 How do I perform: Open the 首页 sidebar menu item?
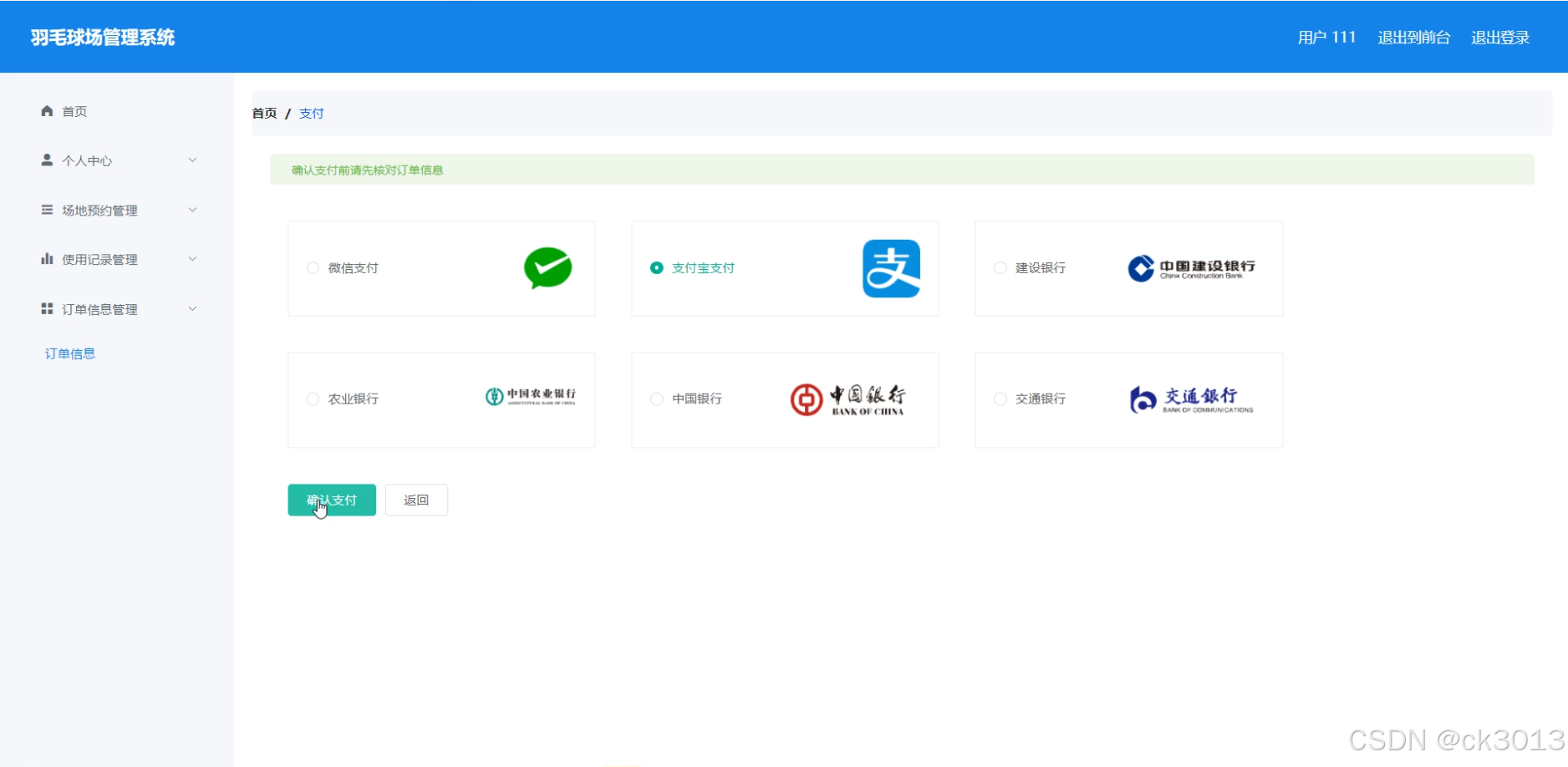117,111
